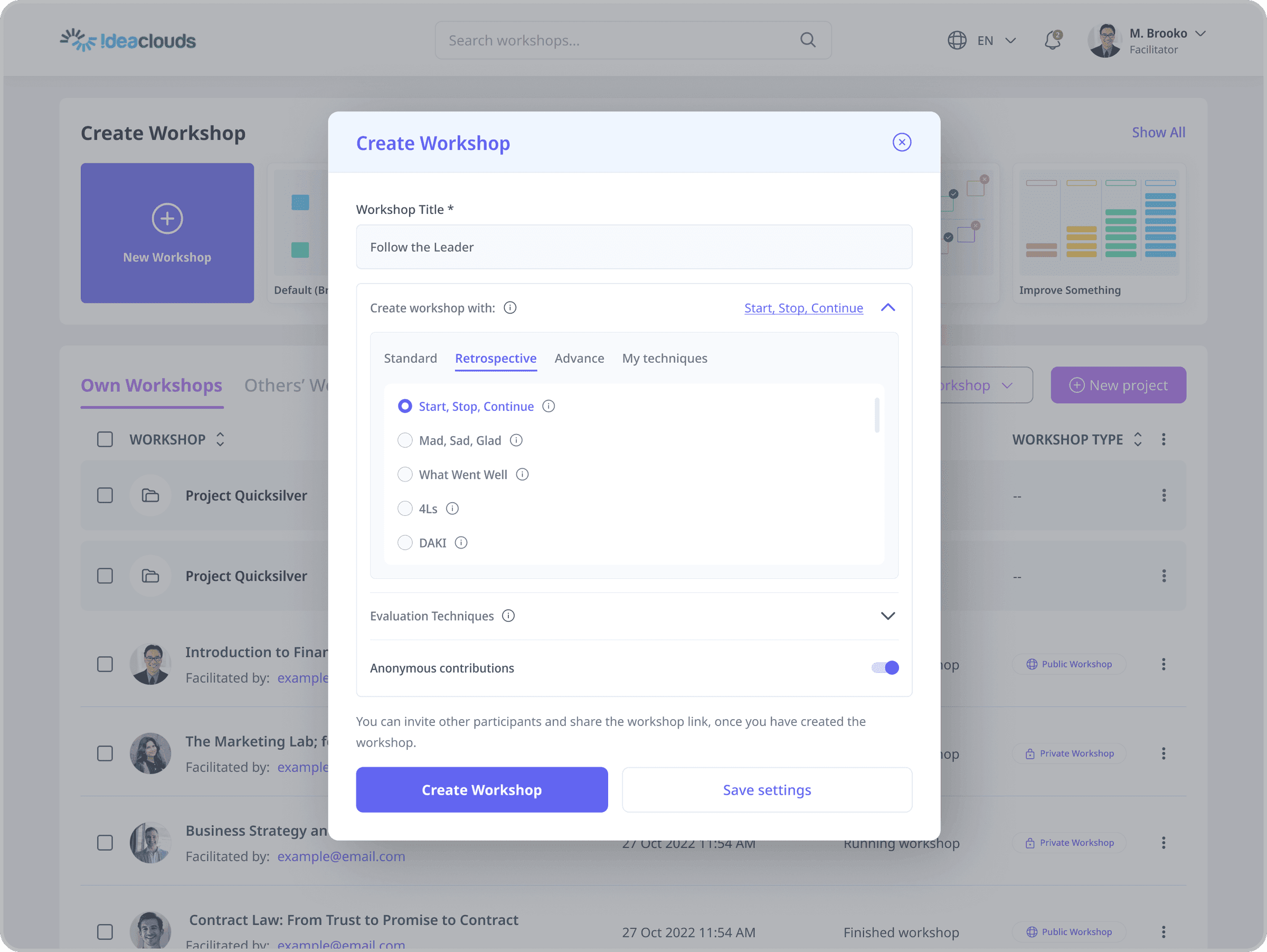The image size is (1267, 952).
Task: Click info icon next to Mad, Sad, Glad
Action: [x=516, y=440]
